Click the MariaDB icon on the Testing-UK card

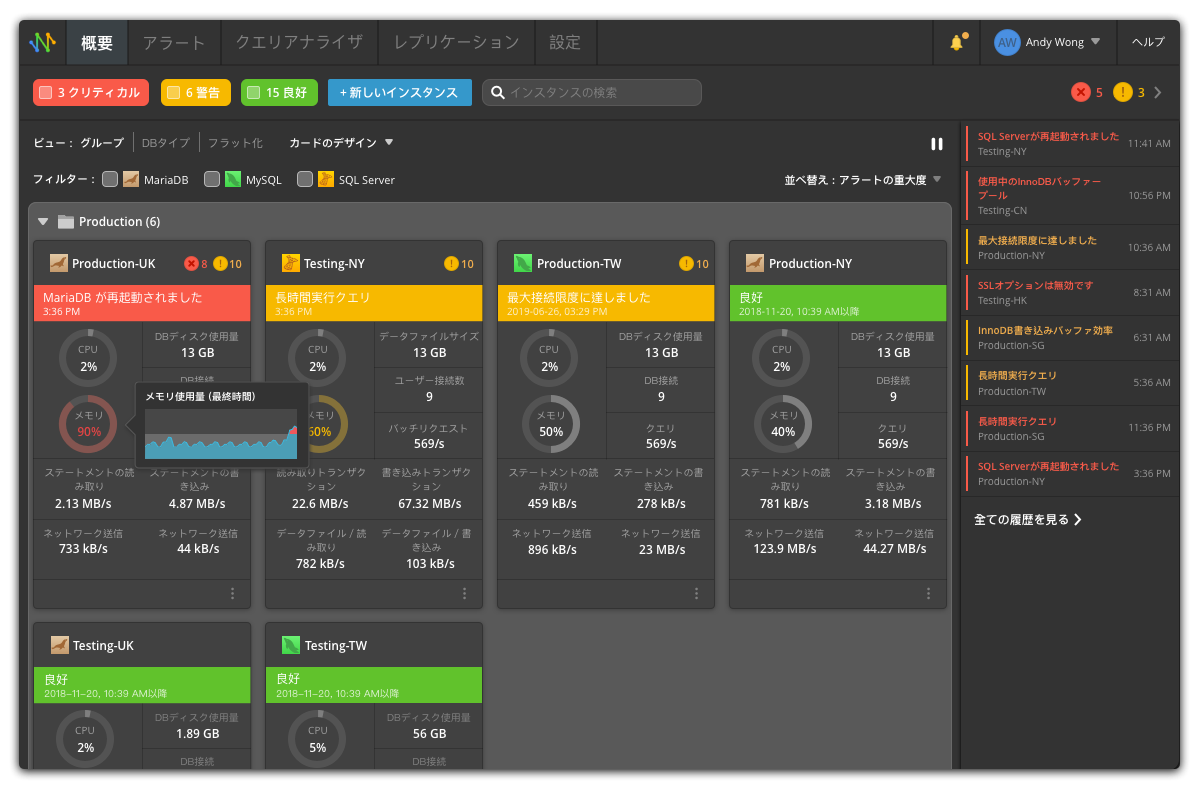[x=59, y=645]
